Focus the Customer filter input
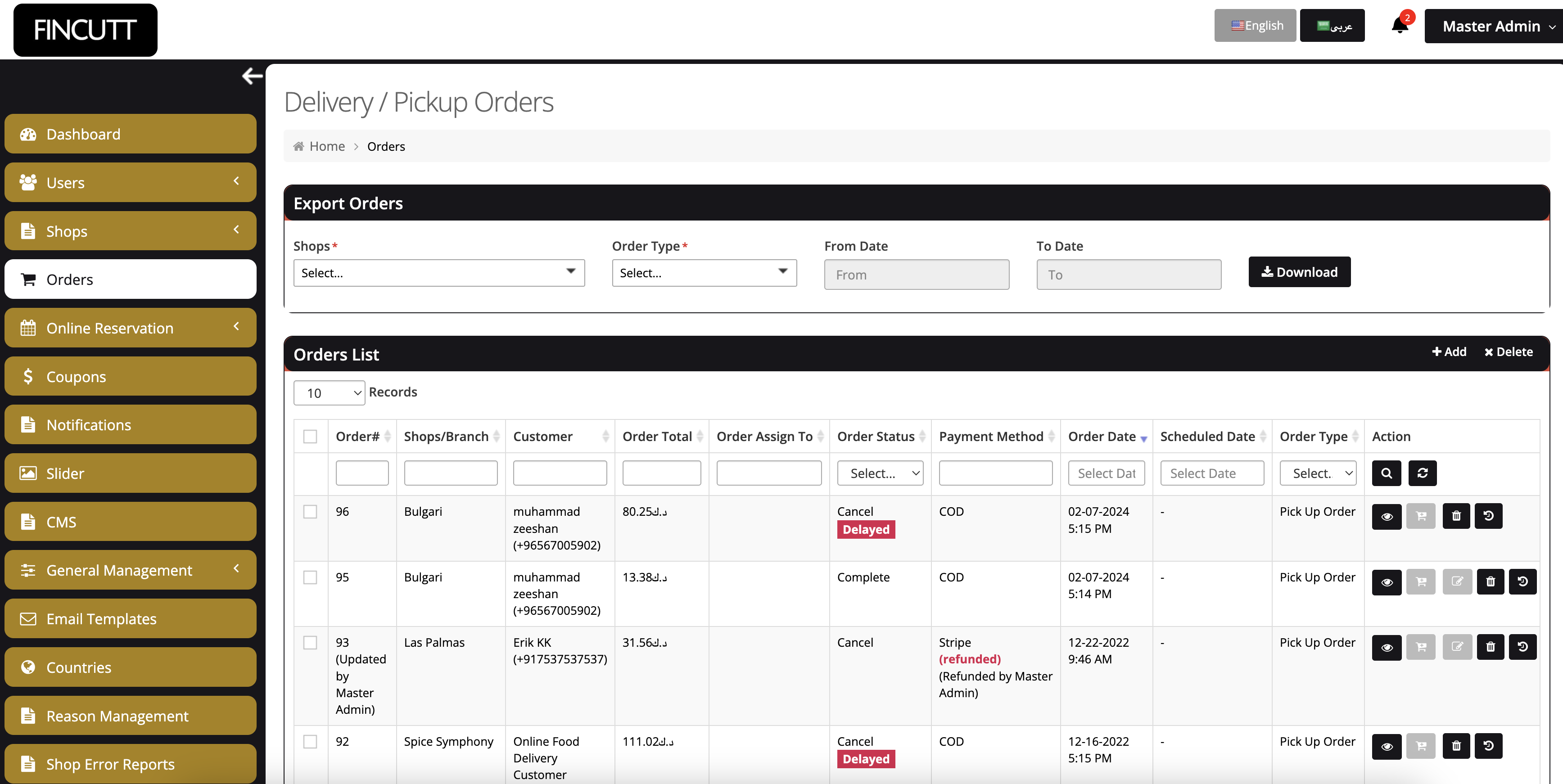Image resolution: width=1563 pixels, height=784 pixels. pos(560,473)
